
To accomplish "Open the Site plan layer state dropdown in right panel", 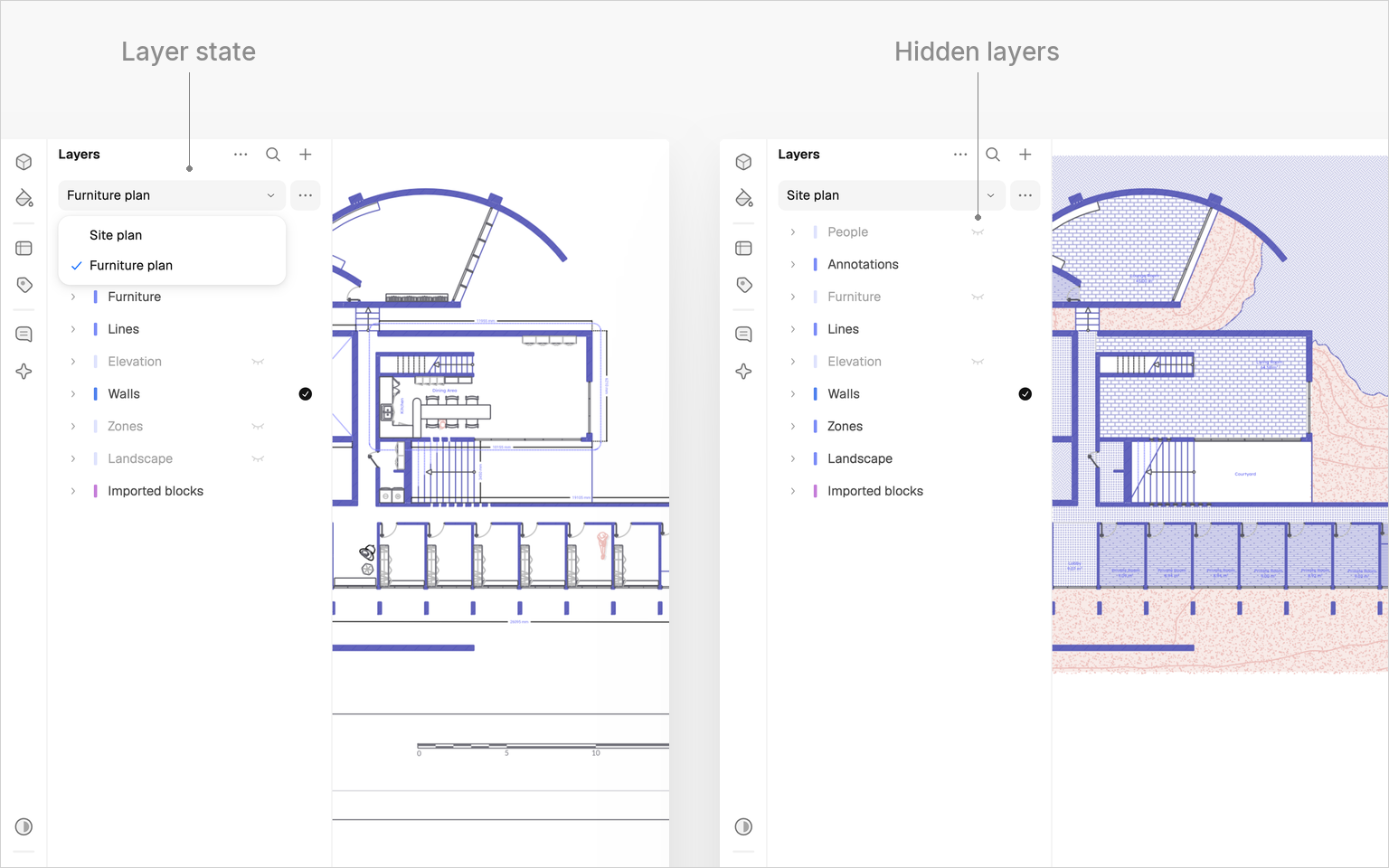I will click(892, 195).
